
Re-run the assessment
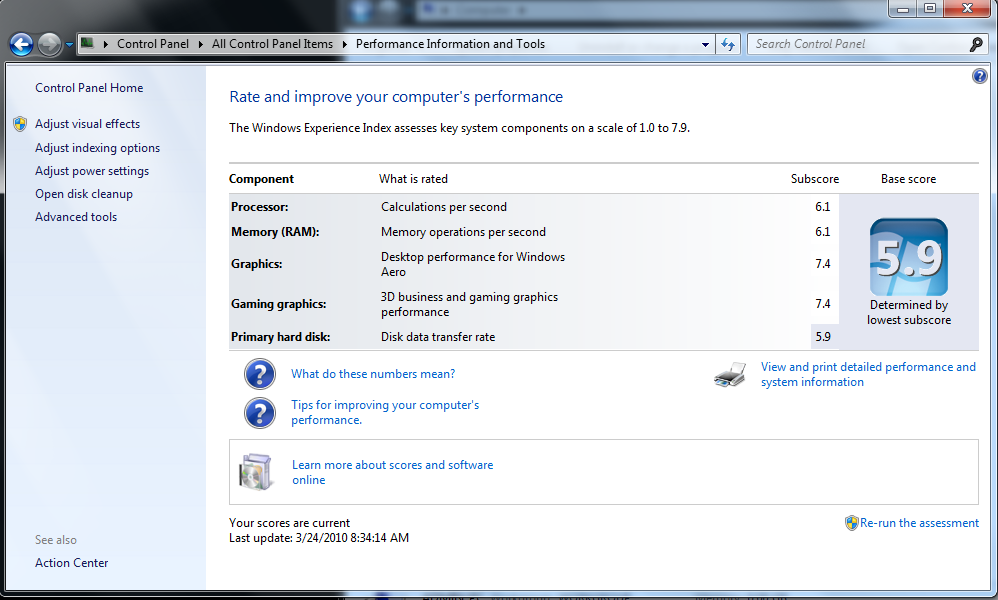919,523
